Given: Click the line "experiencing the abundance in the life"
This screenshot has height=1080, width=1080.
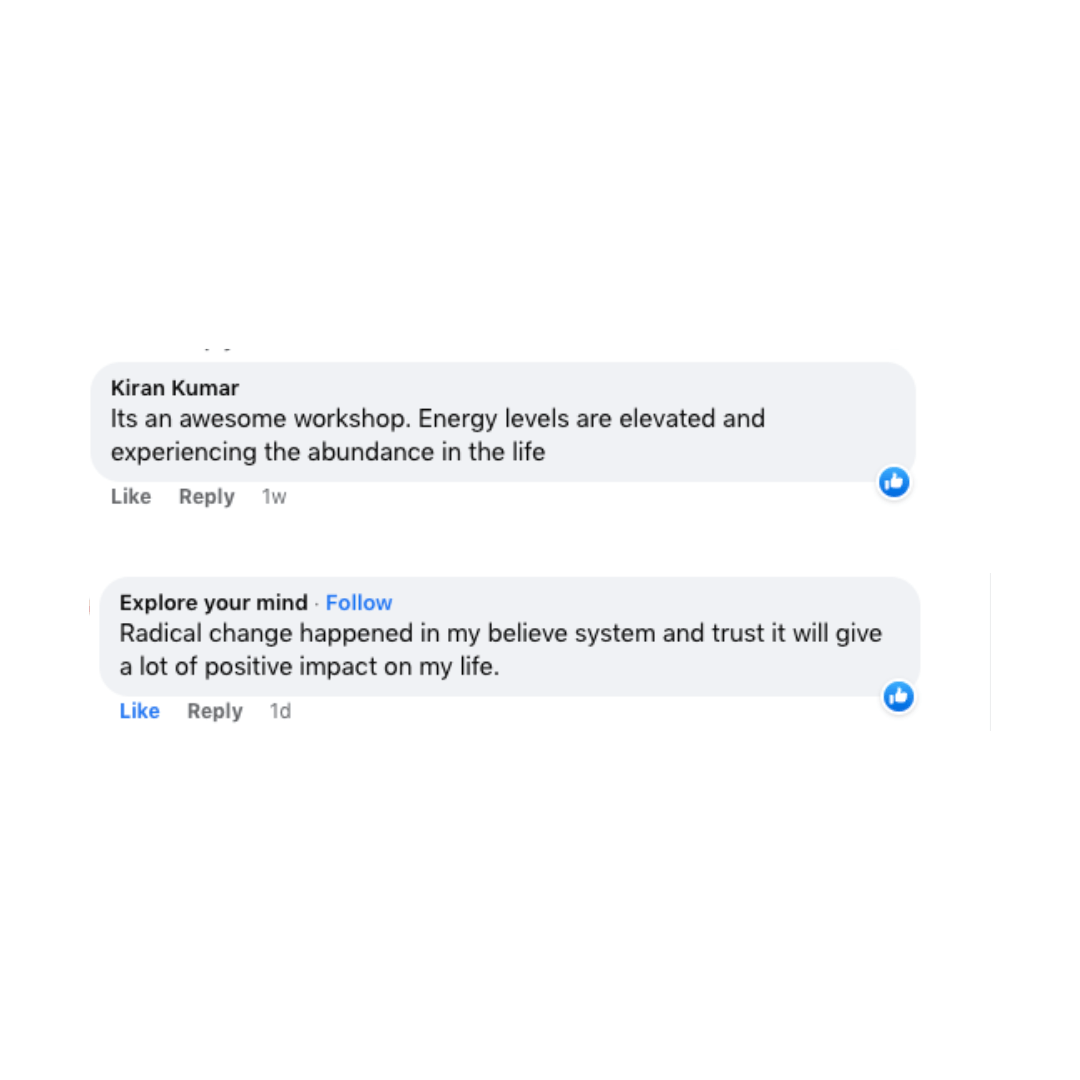Looking at the screenshot, I should pos(327,452).
